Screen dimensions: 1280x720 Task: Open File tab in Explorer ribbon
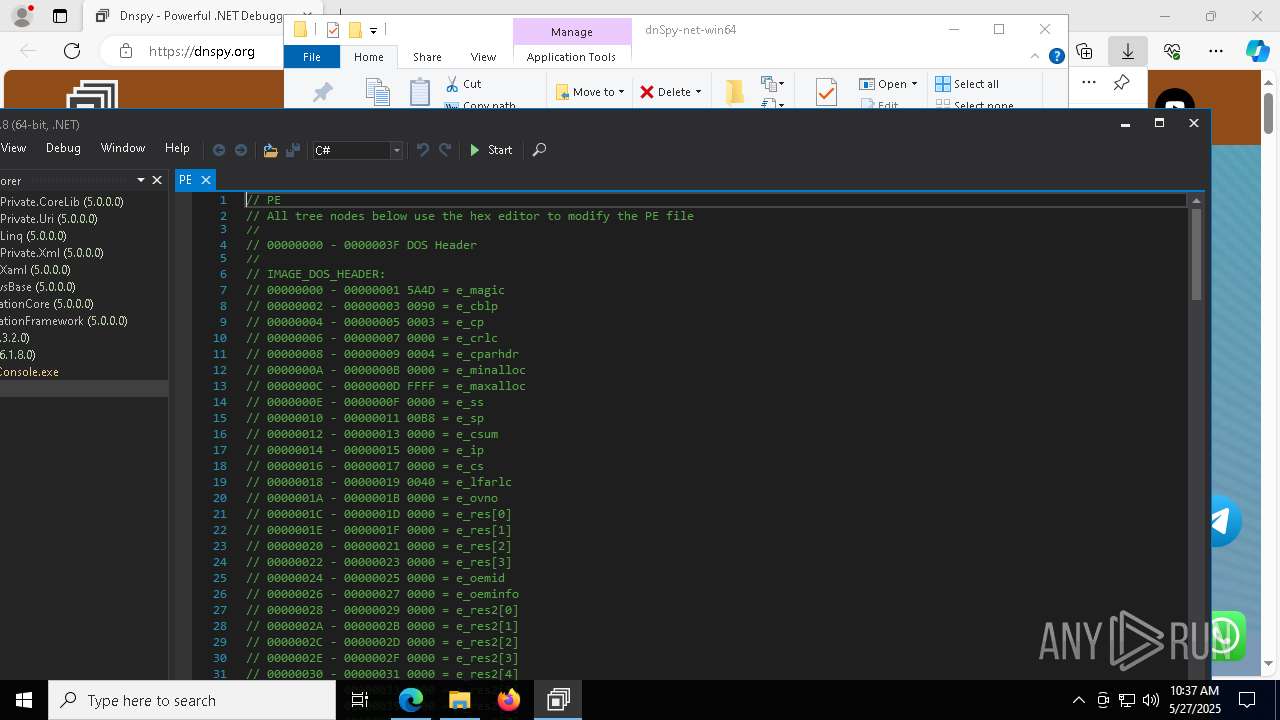[312, 57]
